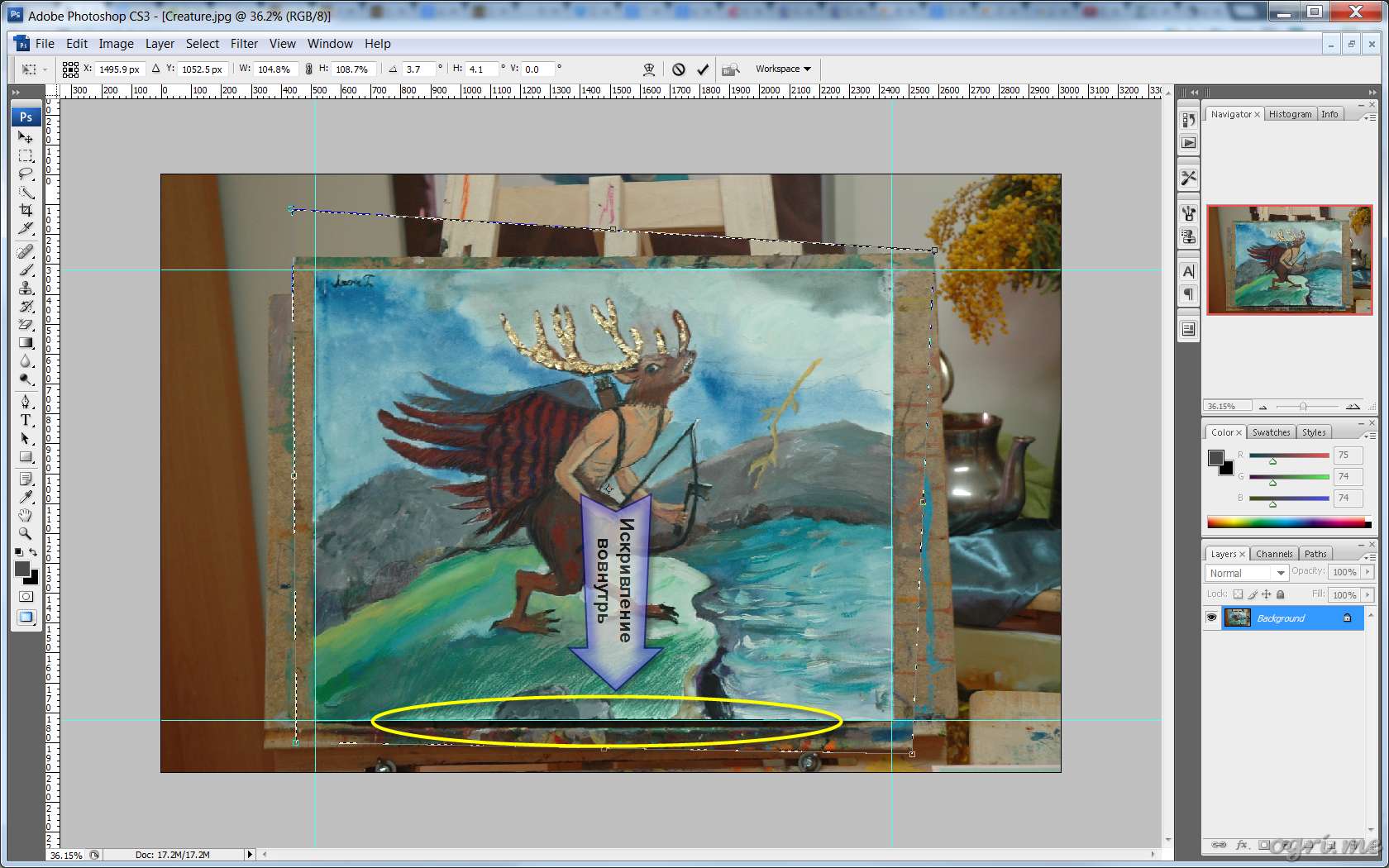
Task: Change screen mode button
Action: [x=26, y=618]
